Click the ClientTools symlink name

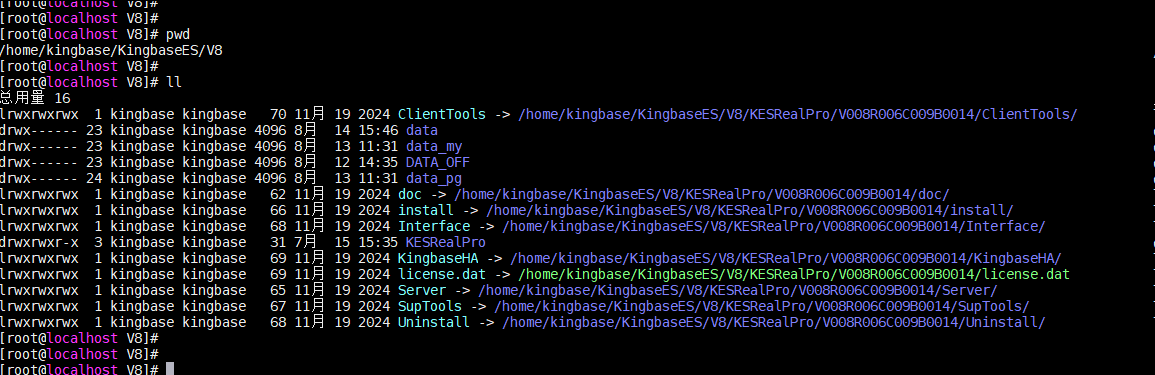441,114
